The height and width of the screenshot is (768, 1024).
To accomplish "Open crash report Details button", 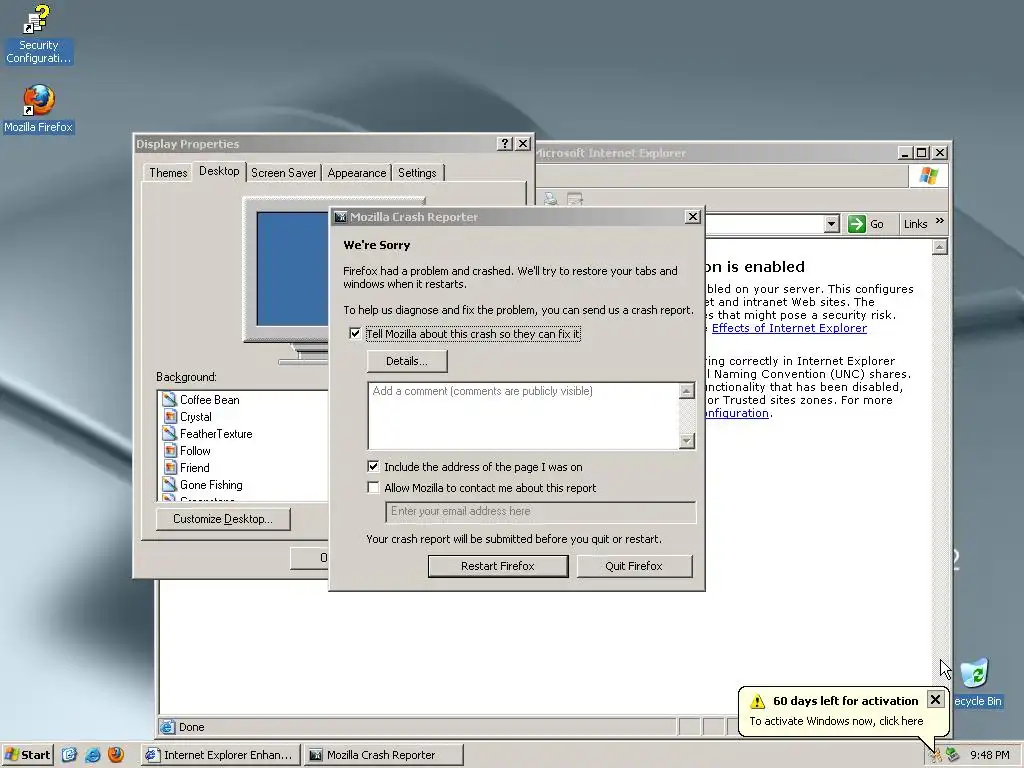I will (407, 361).
